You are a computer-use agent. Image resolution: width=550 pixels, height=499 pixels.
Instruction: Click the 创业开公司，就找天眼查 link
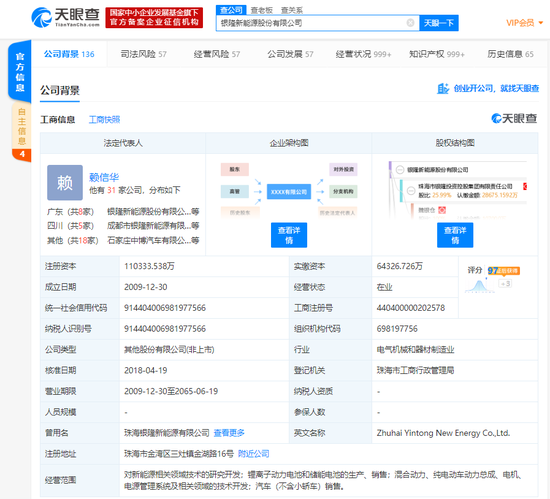pos(496,88)
